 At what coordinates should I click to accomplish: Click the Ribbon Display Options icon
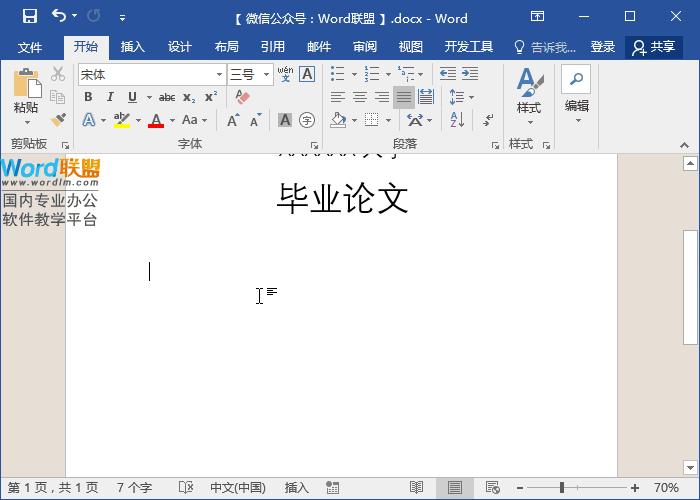pyautogui.click(x=537, y=17)
